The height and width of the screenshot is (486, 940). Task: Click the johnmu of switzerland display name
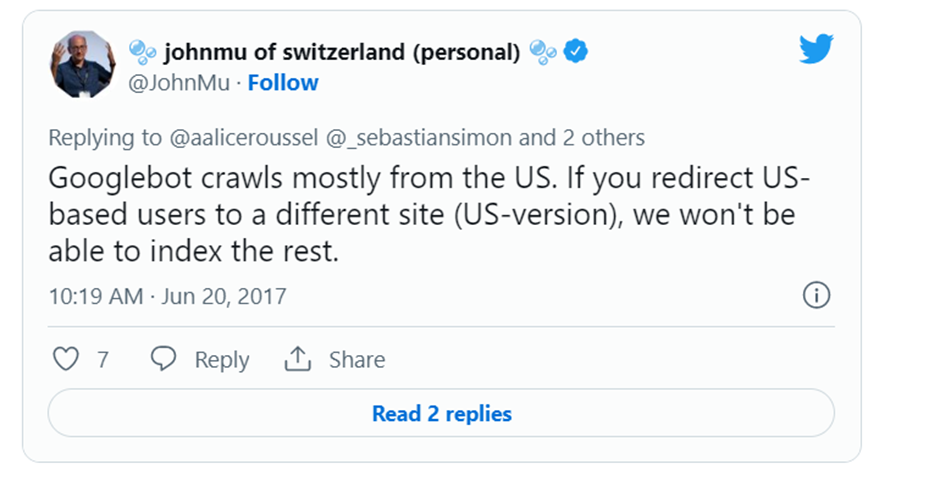click(342, 52)
